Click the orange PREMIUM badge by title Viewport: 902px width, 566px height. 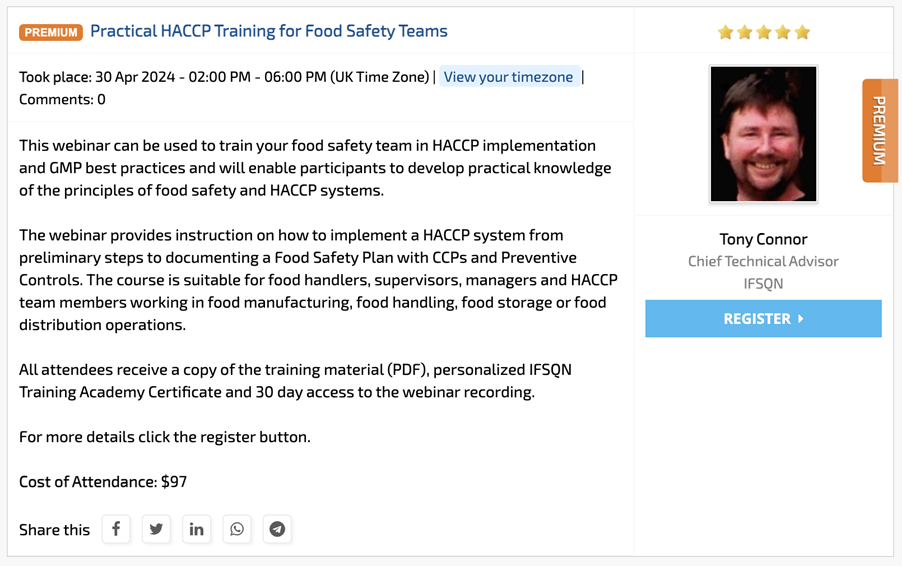click(51, 32)
